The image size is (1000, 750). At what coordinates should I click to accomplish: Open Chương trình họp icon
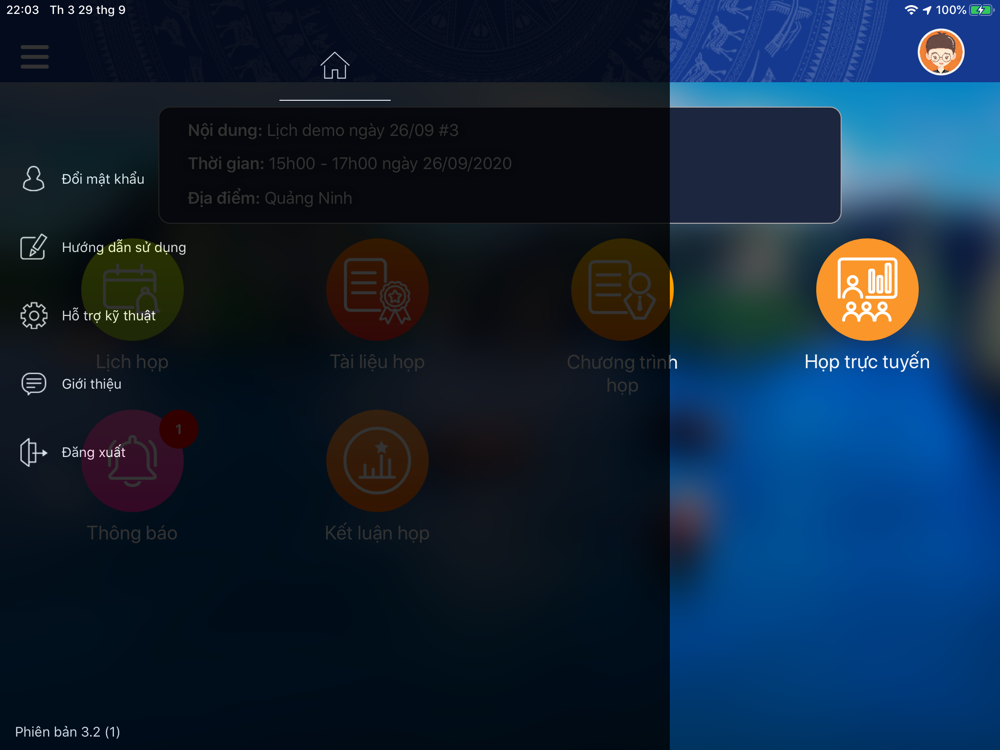click(x=622, y=290)
